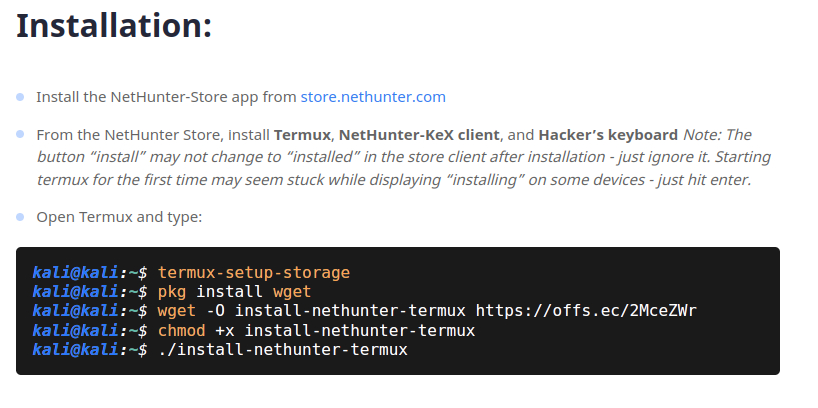Click the pkg install wget command line
Screen dimensions: 818x408
point(234,292)
